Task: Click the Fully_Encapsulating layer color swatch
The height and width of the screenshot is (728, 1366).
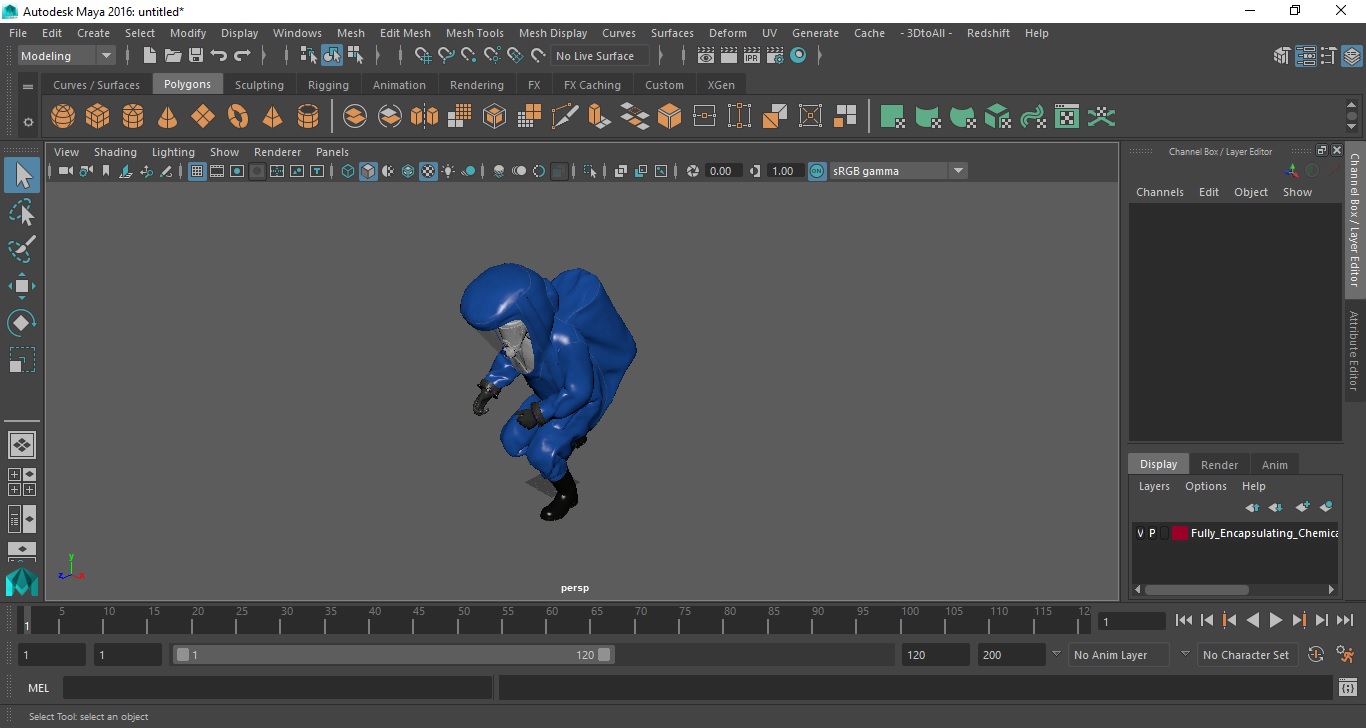Action: click(x=1180, y=534)
